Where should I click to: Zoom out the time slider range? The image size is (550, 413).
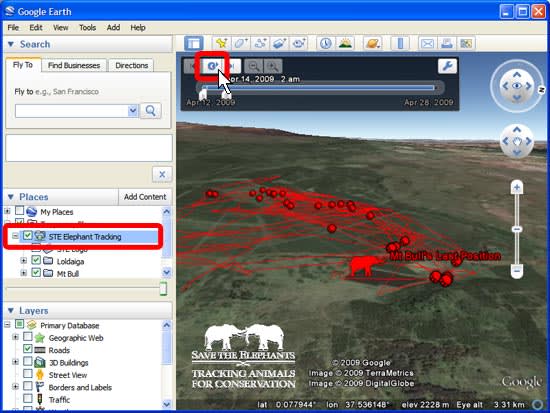point(254,66)
